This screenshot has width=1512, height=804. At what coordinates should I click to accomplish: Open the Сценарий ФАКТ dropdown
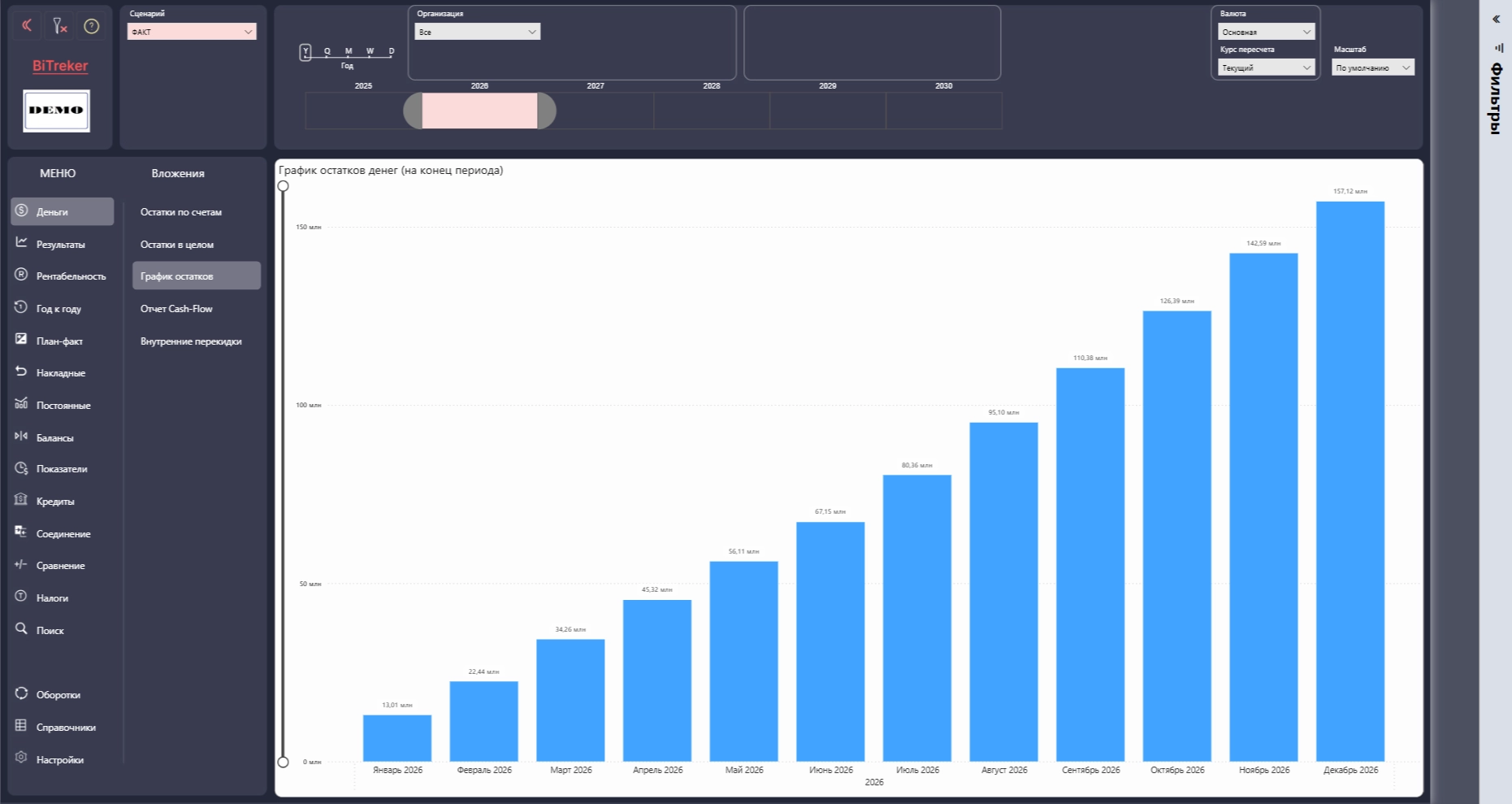[x=192, y=32]
